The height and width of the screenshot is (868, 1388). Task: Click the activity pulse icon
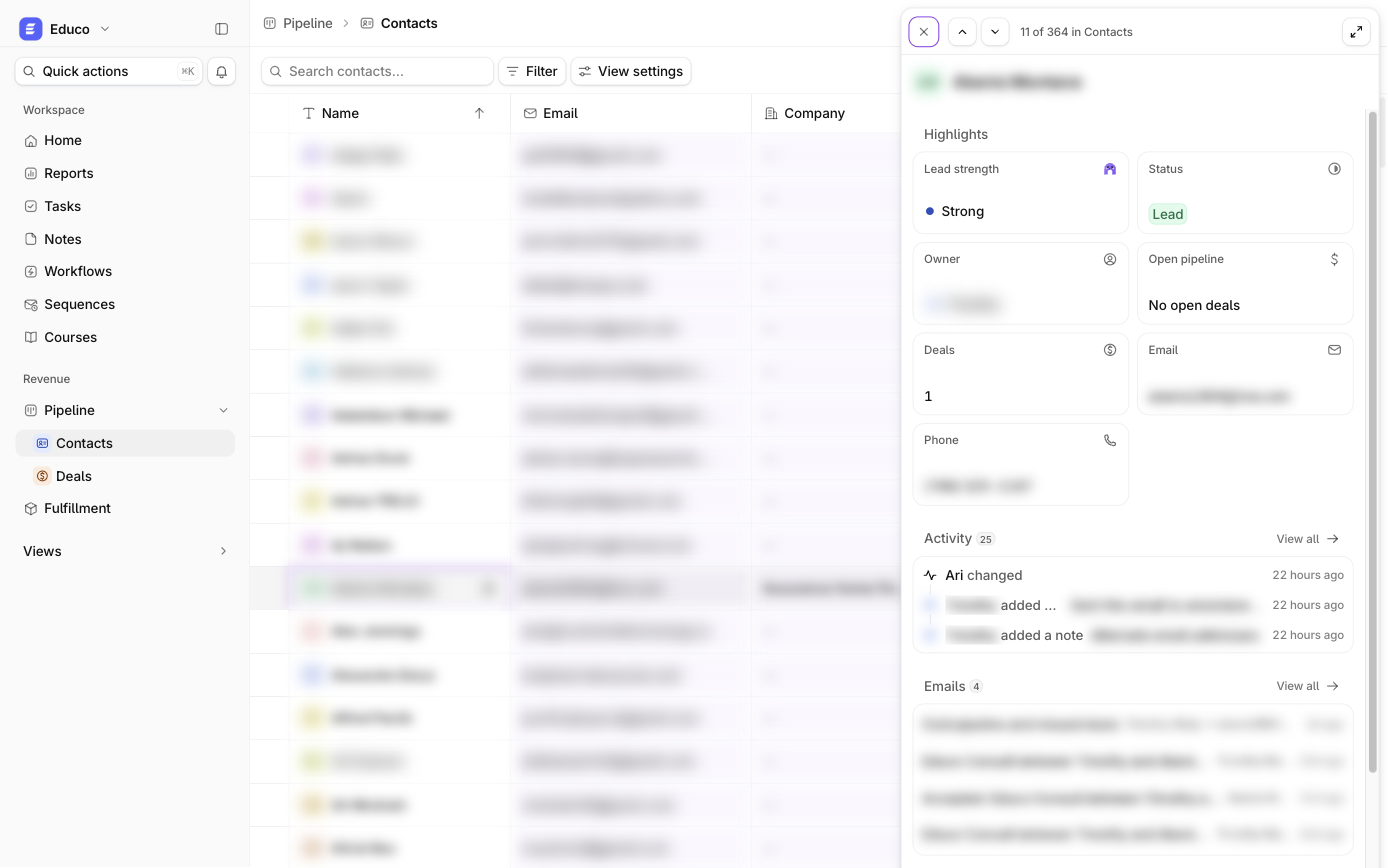[930, 575]
